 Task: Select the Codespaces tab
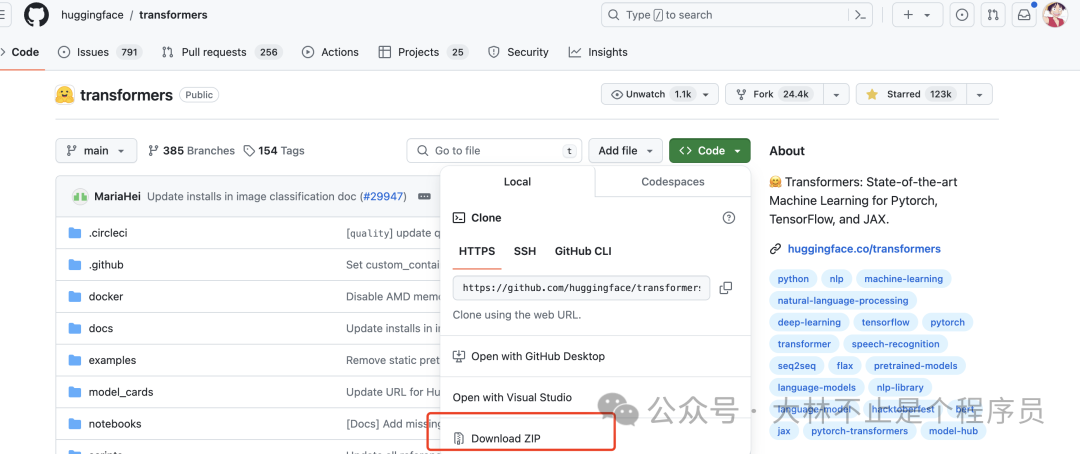pyautogui.click(x=673, y=182)
